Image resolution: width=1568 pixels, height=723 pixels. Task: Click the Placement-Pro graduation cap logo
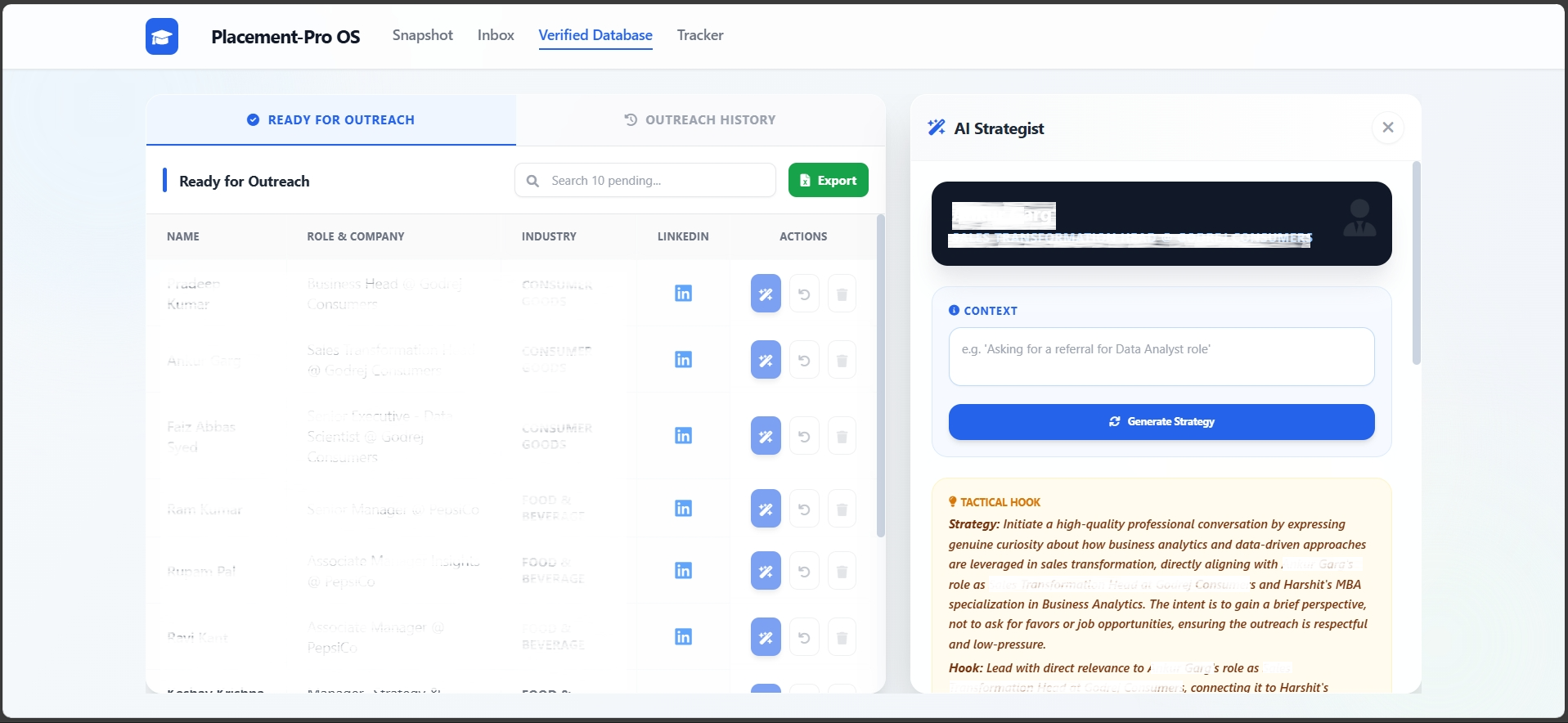point(162,37)
